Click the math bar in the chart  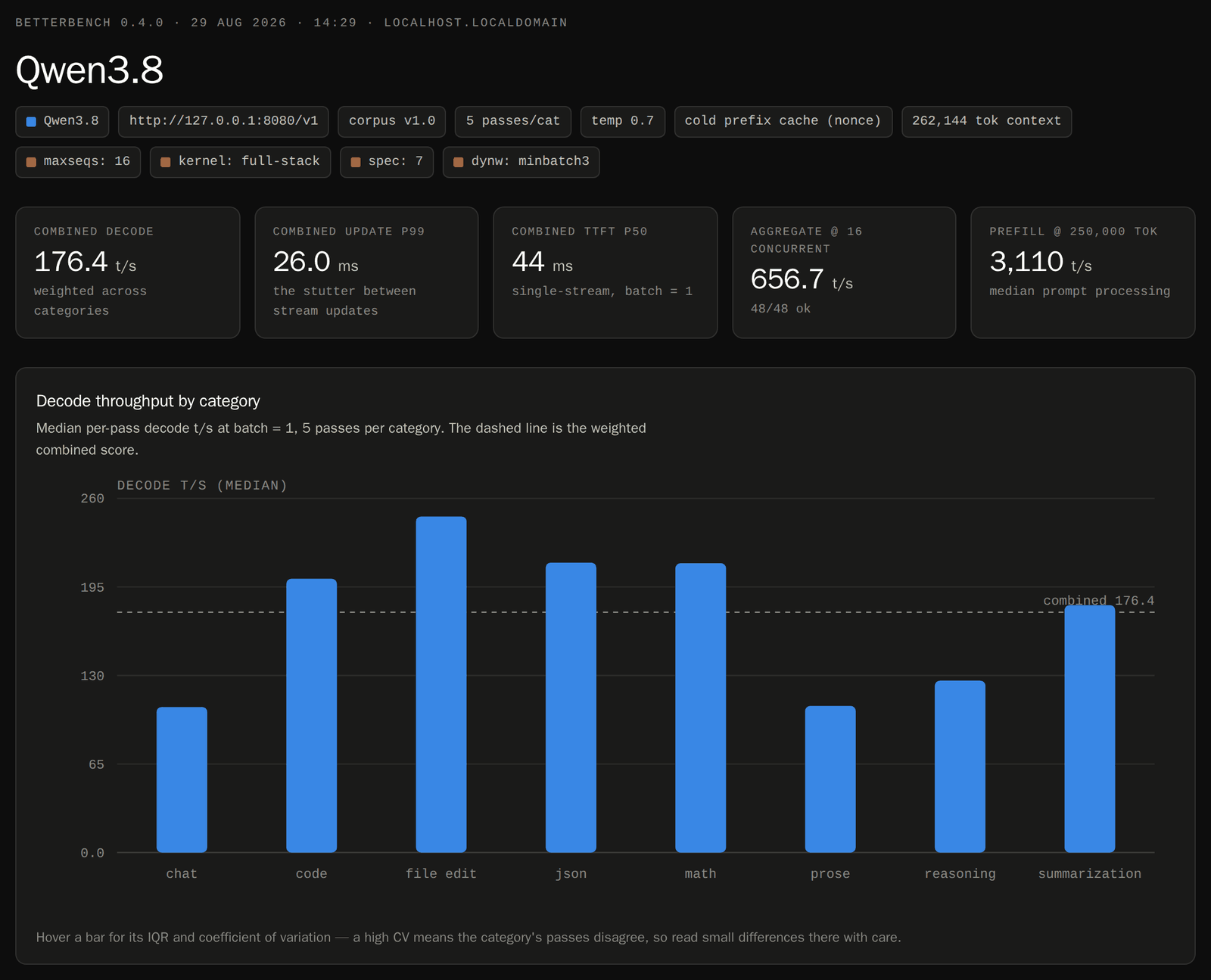click(701, 708)
